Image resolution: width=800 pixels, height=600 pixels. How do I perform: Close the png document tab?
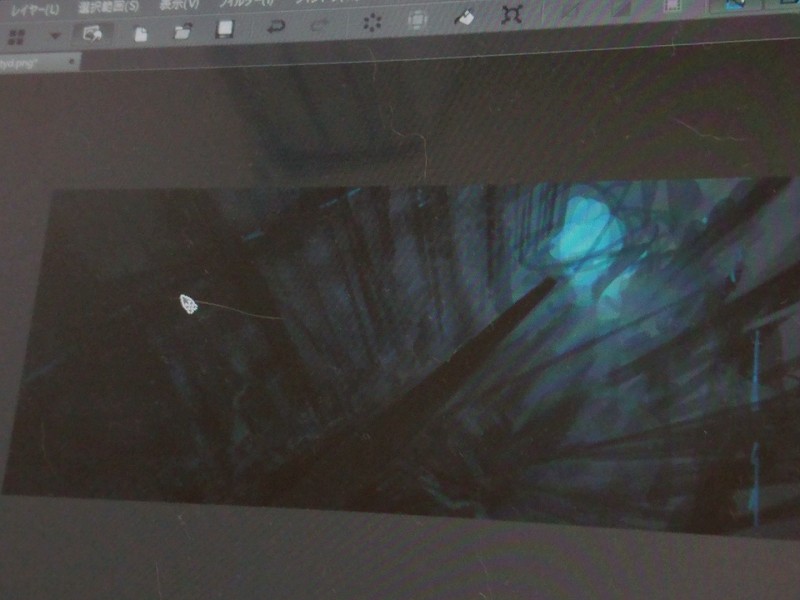click(x=72, y=62)
